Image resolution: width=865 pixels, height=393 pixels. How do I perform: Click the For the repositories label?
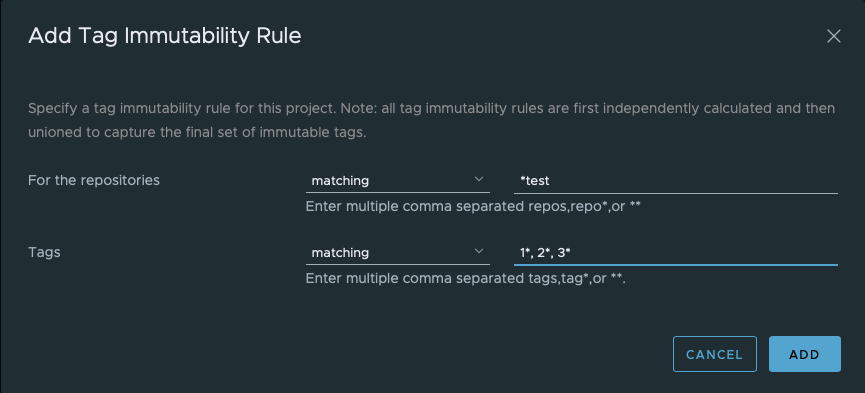(x=94, y=180)
